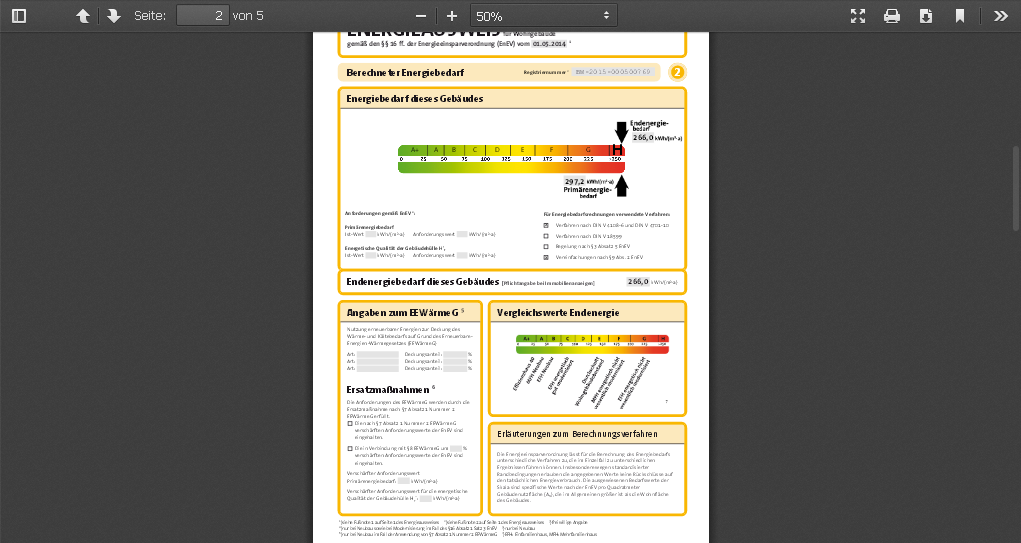Open the additional tools menu

pyautogui.click(x=1001, y=16)
